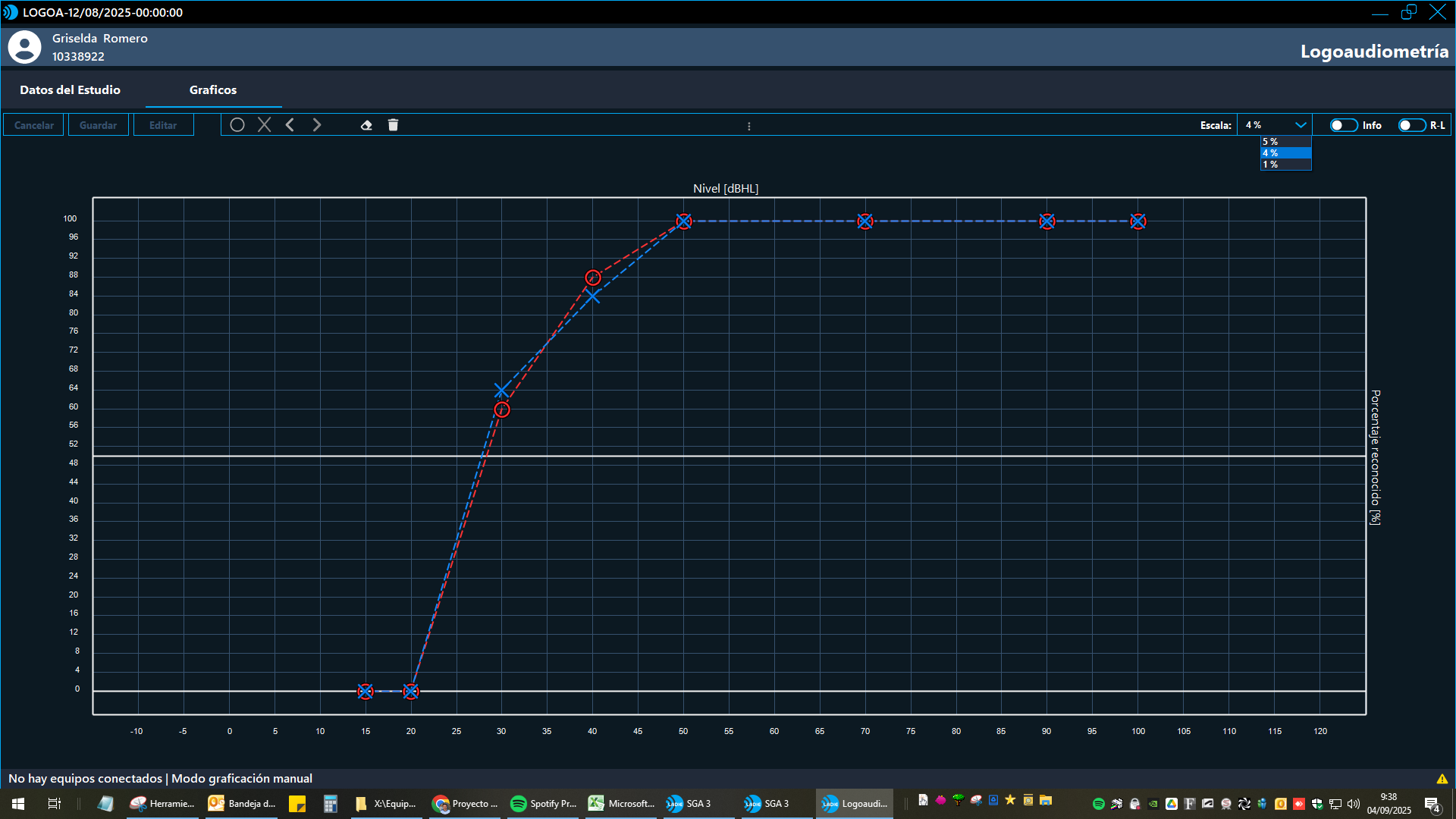
Task: Click the trash delete icon
Action: pyautogui.click(x=393, y=125)
